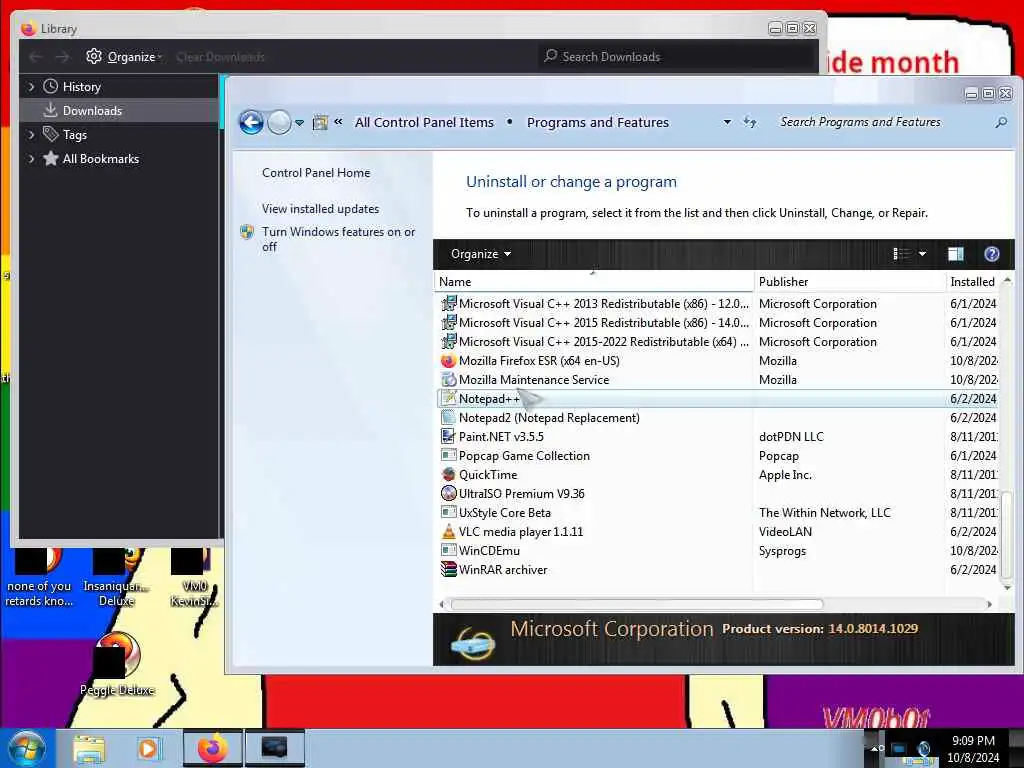The width and height of the screenshot is (1024, 768).
Task: Open Peggle Deluxe desktop shortcut
Action: (x=117, y=664)
